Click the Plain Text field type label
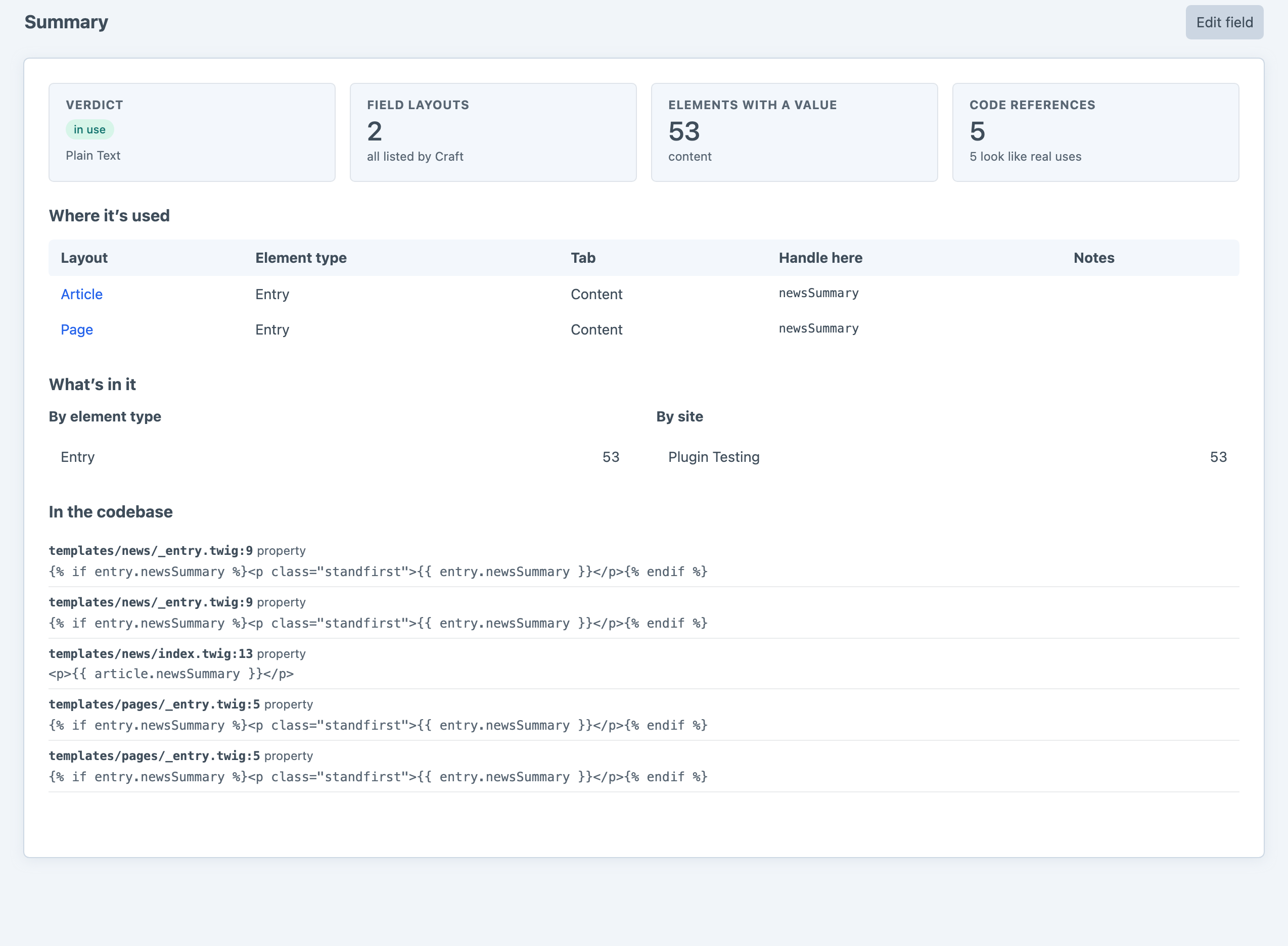Image resolution: width=1288 pixels, height=946 pixels. (93, 155)
